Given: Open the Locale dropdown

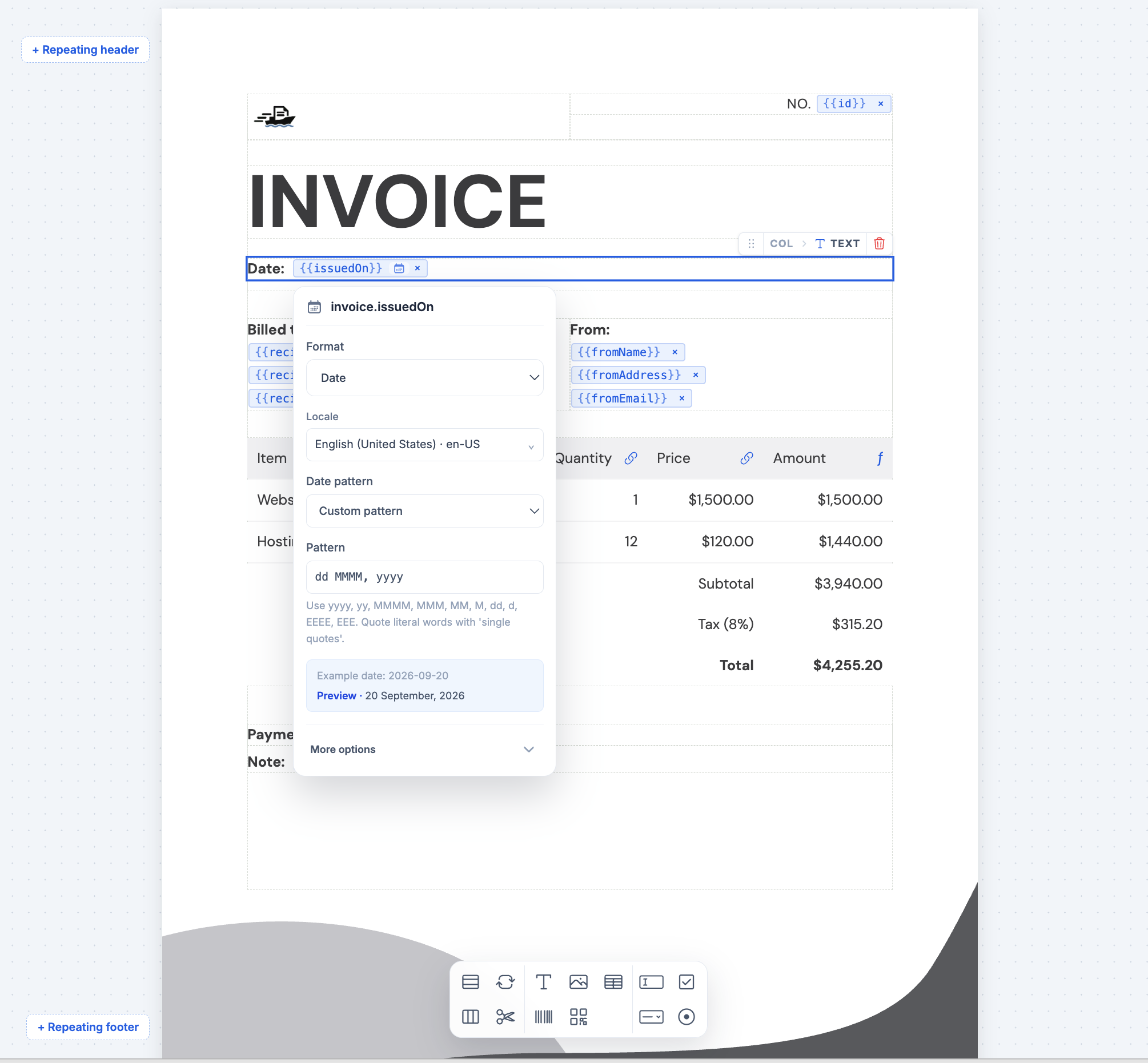Looking at the screenshot, I should point(425,445).
